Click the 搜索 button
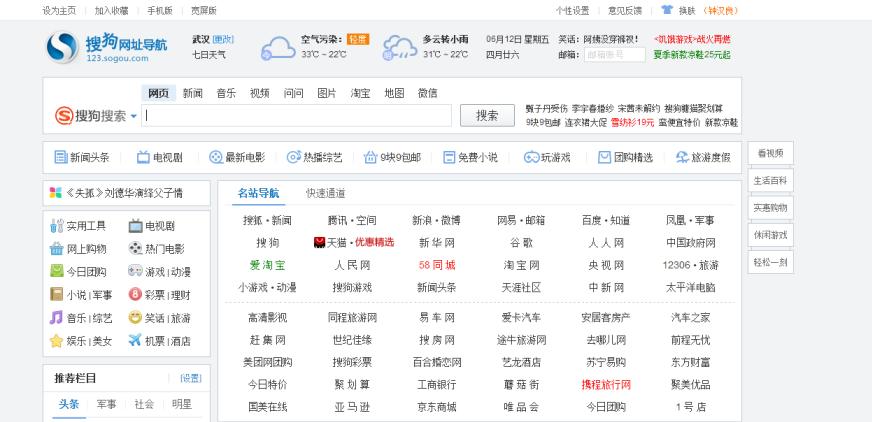 click(x=487, y=116)
